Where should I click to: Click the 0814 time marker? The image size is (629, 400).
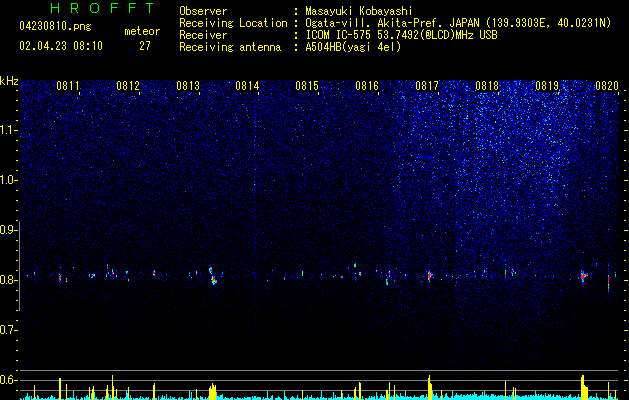click(247, 86)
